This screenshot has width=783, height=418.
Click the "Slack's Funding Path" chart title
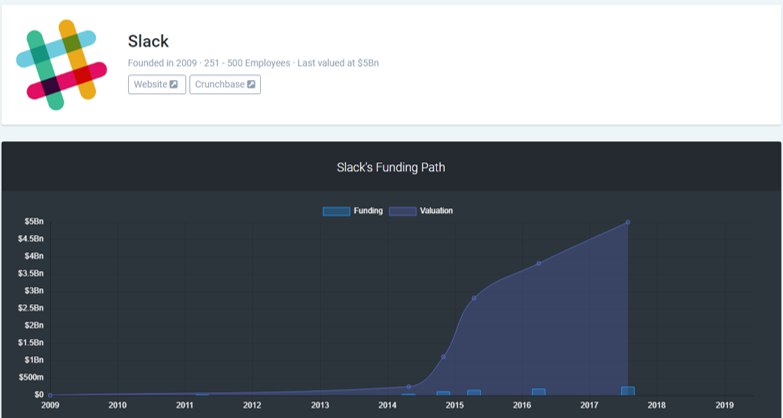(391, 167)
